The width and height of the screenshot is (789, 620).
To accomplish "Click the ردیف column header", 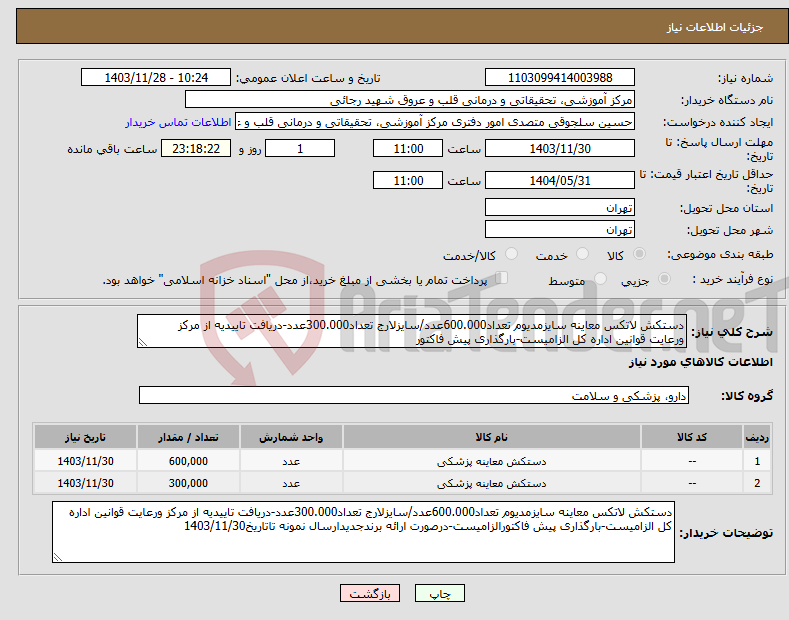I will click(x=757, y=437).
